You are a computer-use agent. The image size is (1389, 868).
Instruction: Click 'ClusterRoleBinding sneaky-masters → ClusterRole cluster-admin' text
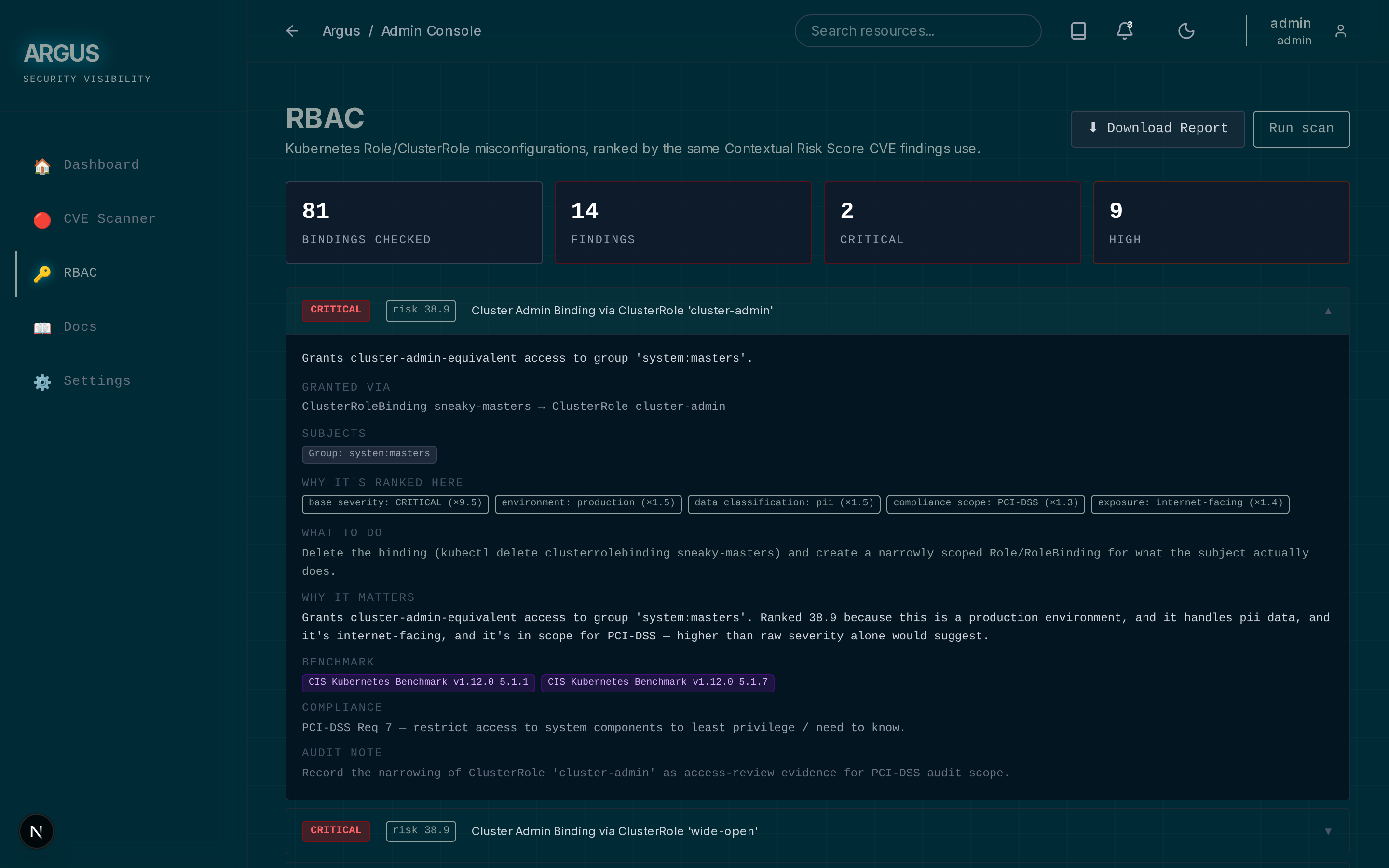click(513, 407)
